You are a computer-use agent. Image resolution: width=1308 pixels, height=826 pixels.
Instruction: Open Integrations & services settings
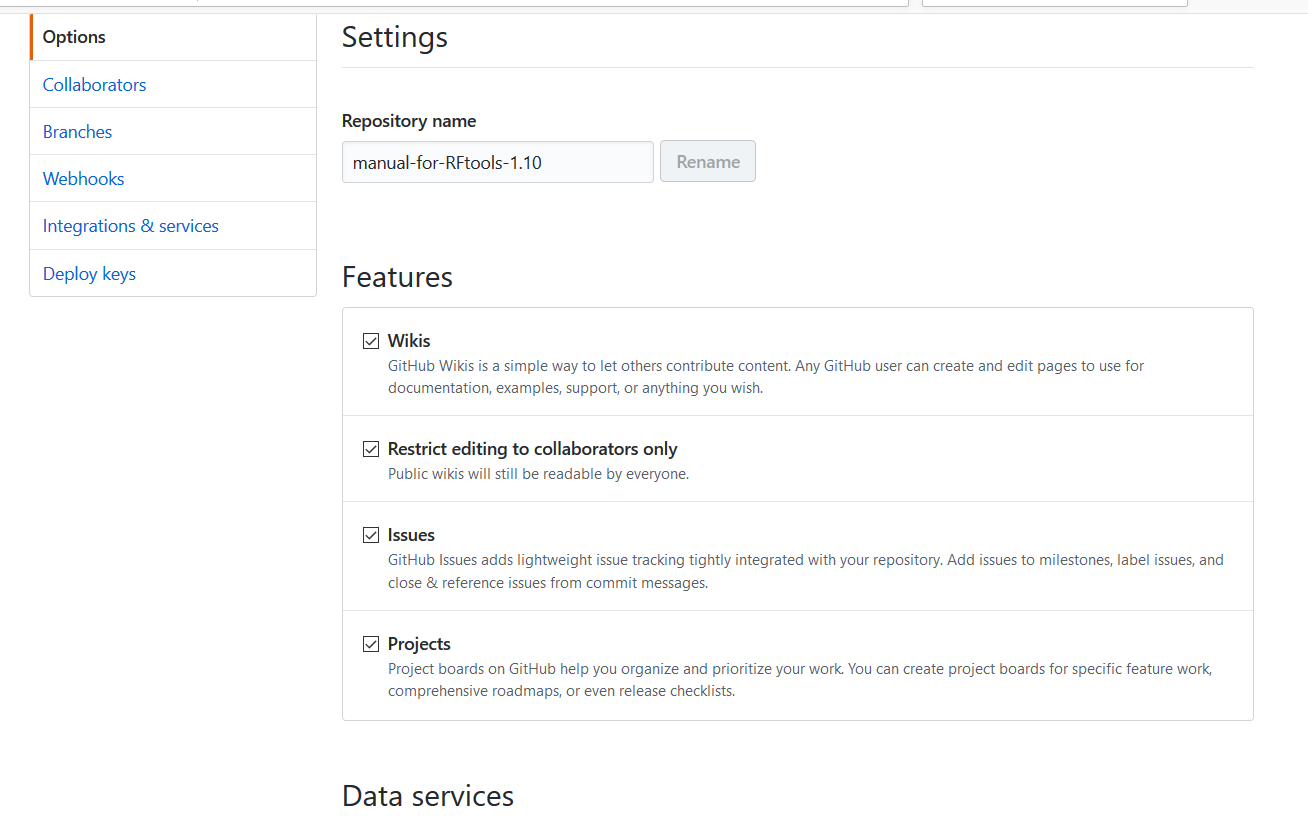point(130,226)
